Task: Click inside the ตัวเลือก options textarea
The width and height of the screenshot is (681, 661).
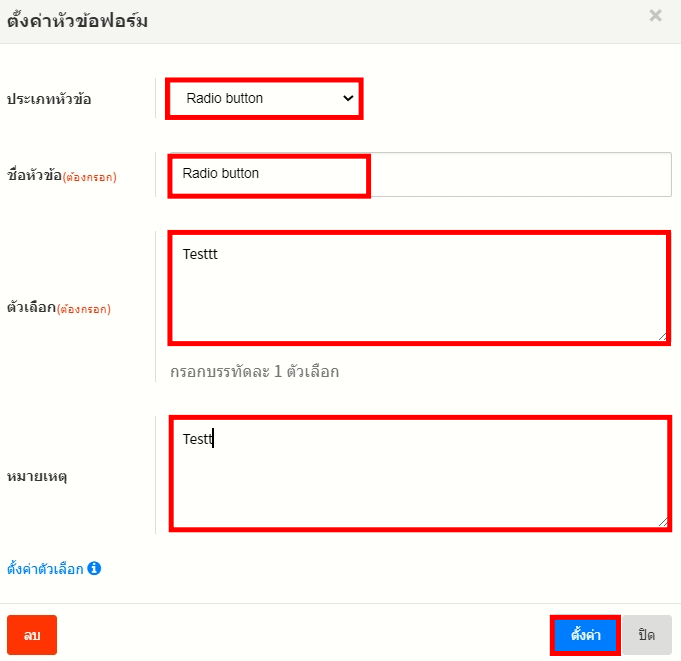Action: click(418, 288)
